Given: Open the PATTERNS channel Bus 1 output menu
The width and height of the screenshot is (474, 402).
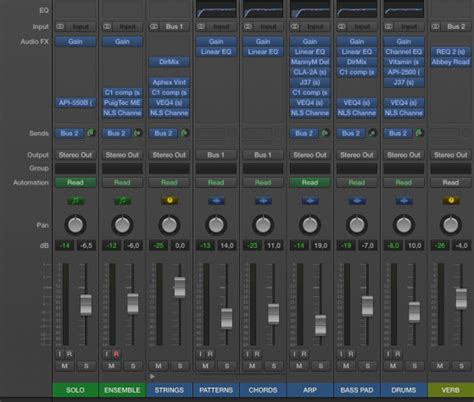Looking at the screenshot, I should pyautogui.click(x=216, y=155).
